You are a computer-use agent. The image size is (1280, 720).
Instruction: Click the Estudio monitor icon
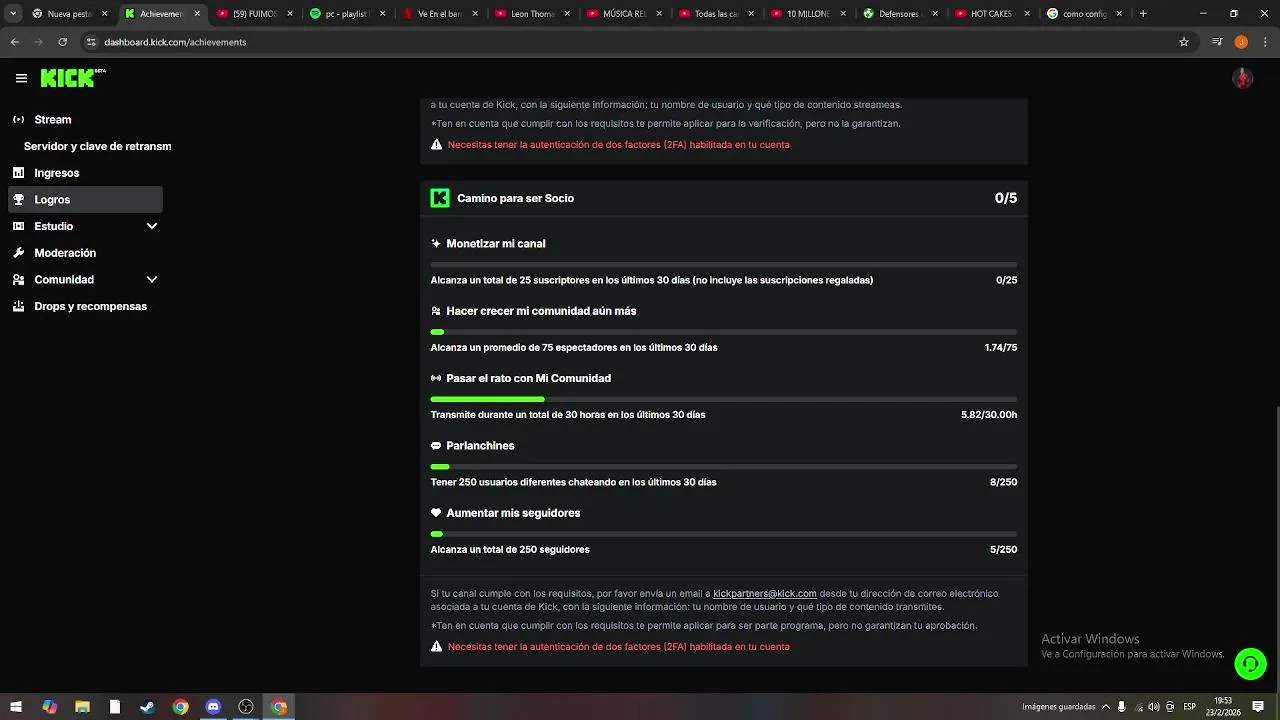click(18, 226)
